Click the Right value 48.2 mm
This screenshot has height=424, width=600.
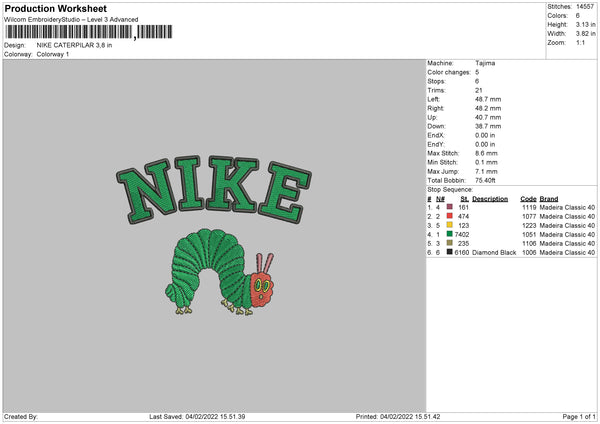(488, 108)
